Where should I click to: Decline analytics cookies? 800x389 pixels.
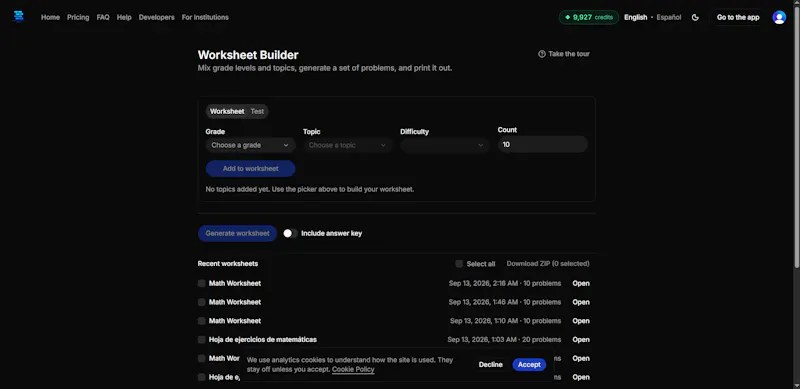click(490, 364)
